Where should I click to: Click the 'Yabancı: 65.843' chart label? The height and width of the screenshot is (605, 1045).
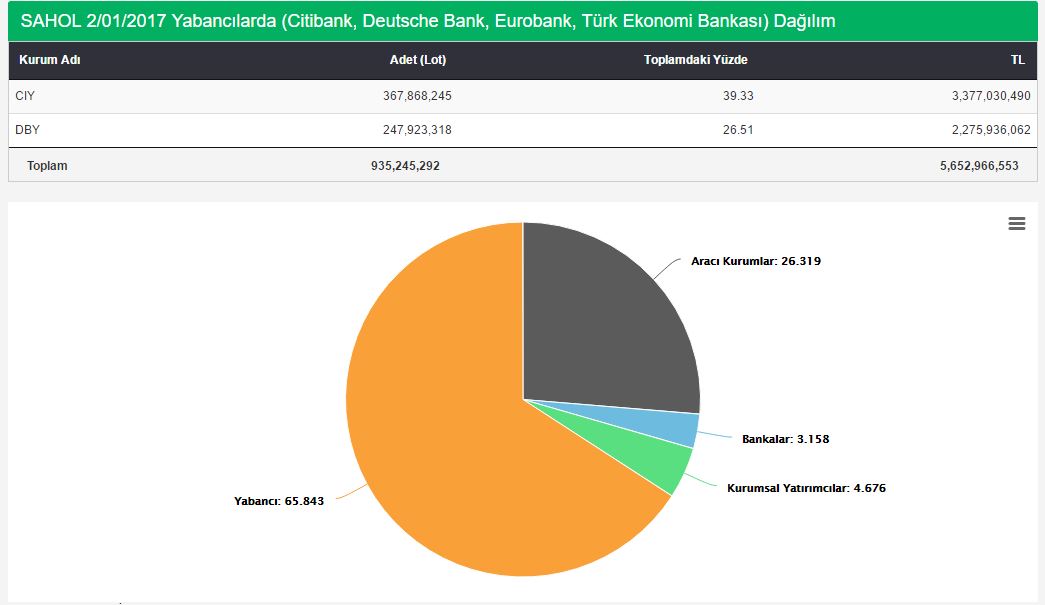point(279,501)
